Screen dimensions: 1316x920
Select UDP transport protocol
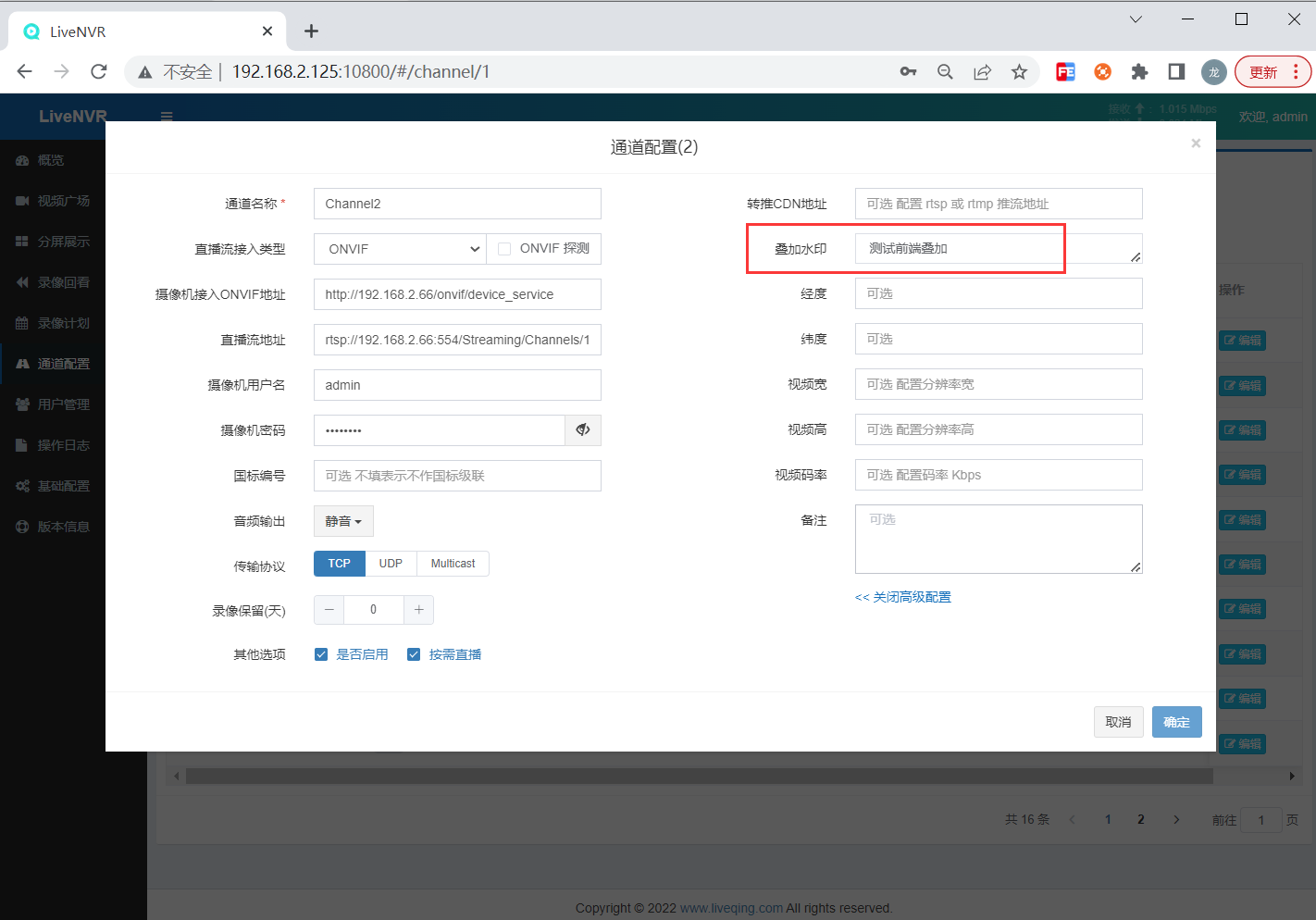[x=391, y=564]
